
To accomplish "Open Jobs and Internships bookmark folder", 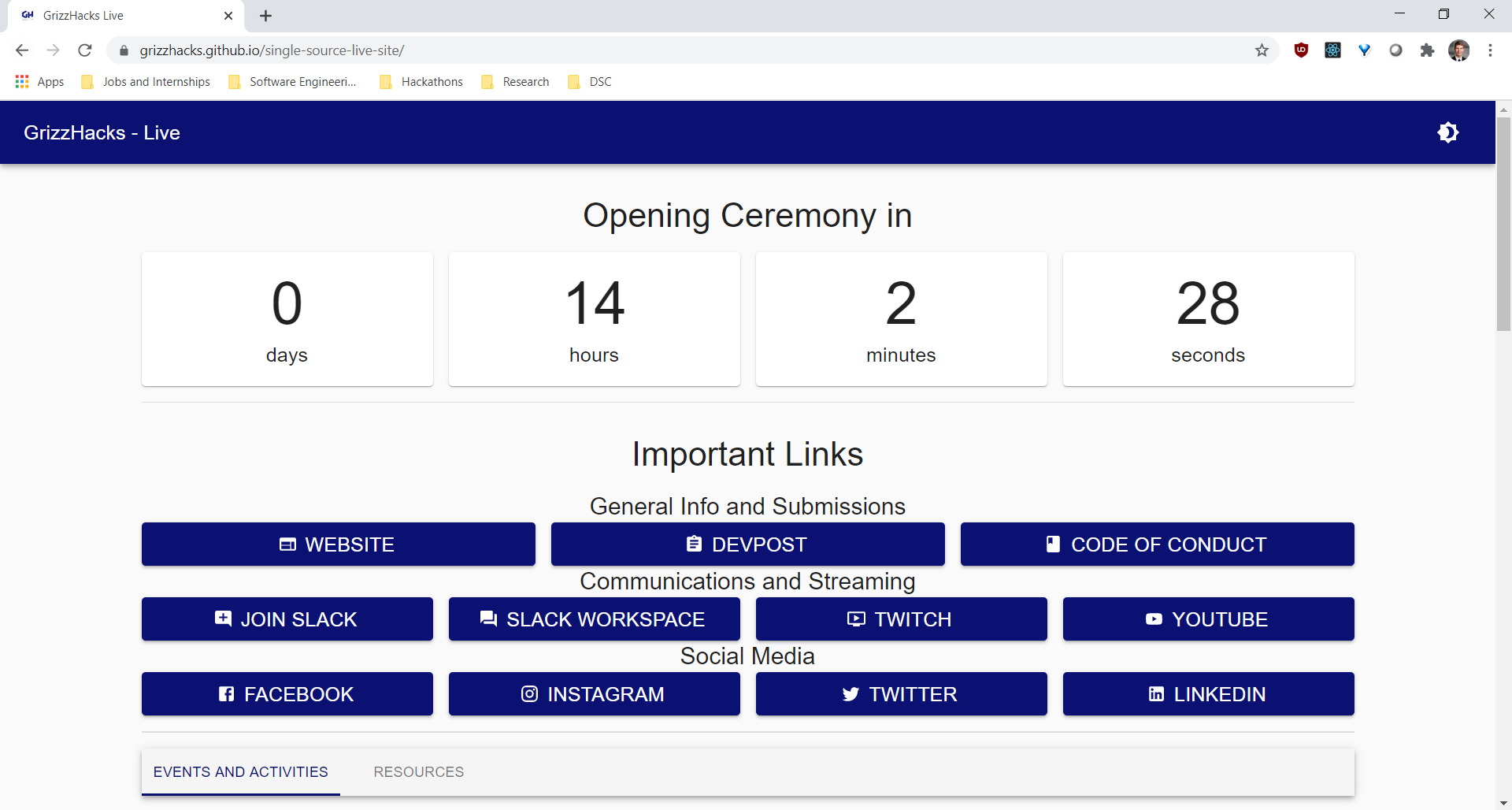I will 146,82.
